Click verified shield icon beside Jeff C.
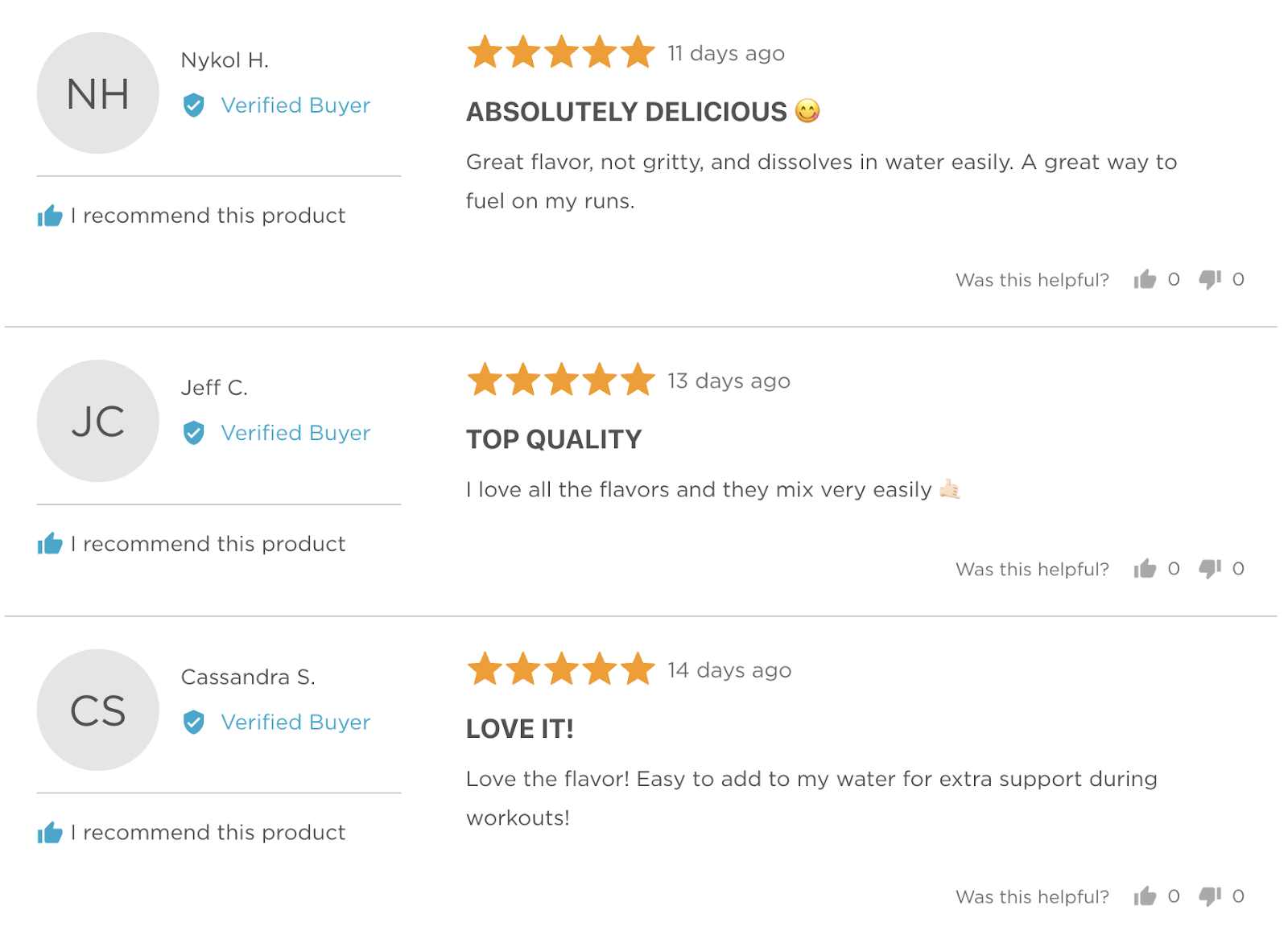Viewport: 1288px width, 943px height. point(193,433)
